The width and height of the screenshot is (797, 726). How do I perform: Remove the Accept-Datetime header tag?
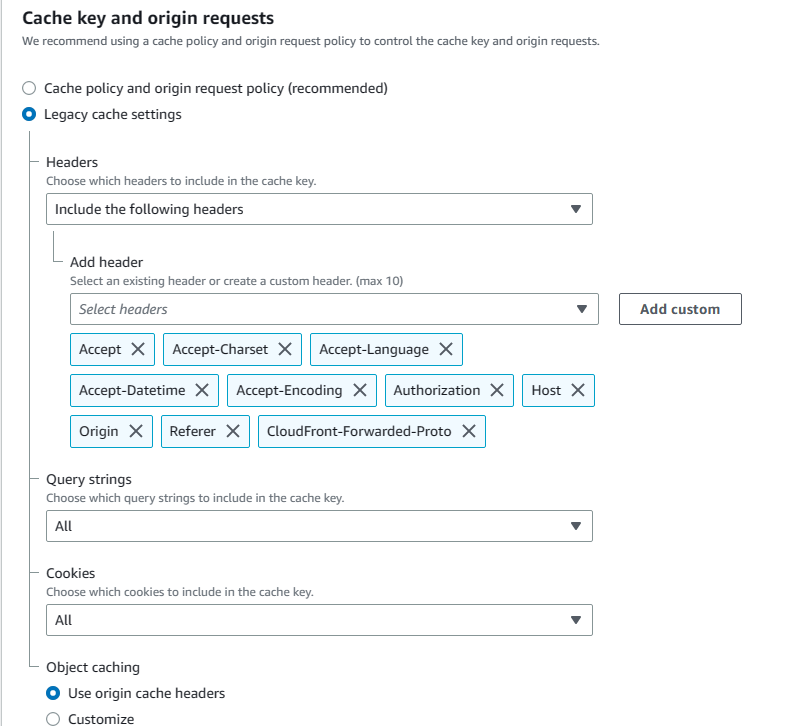[202, 390]
